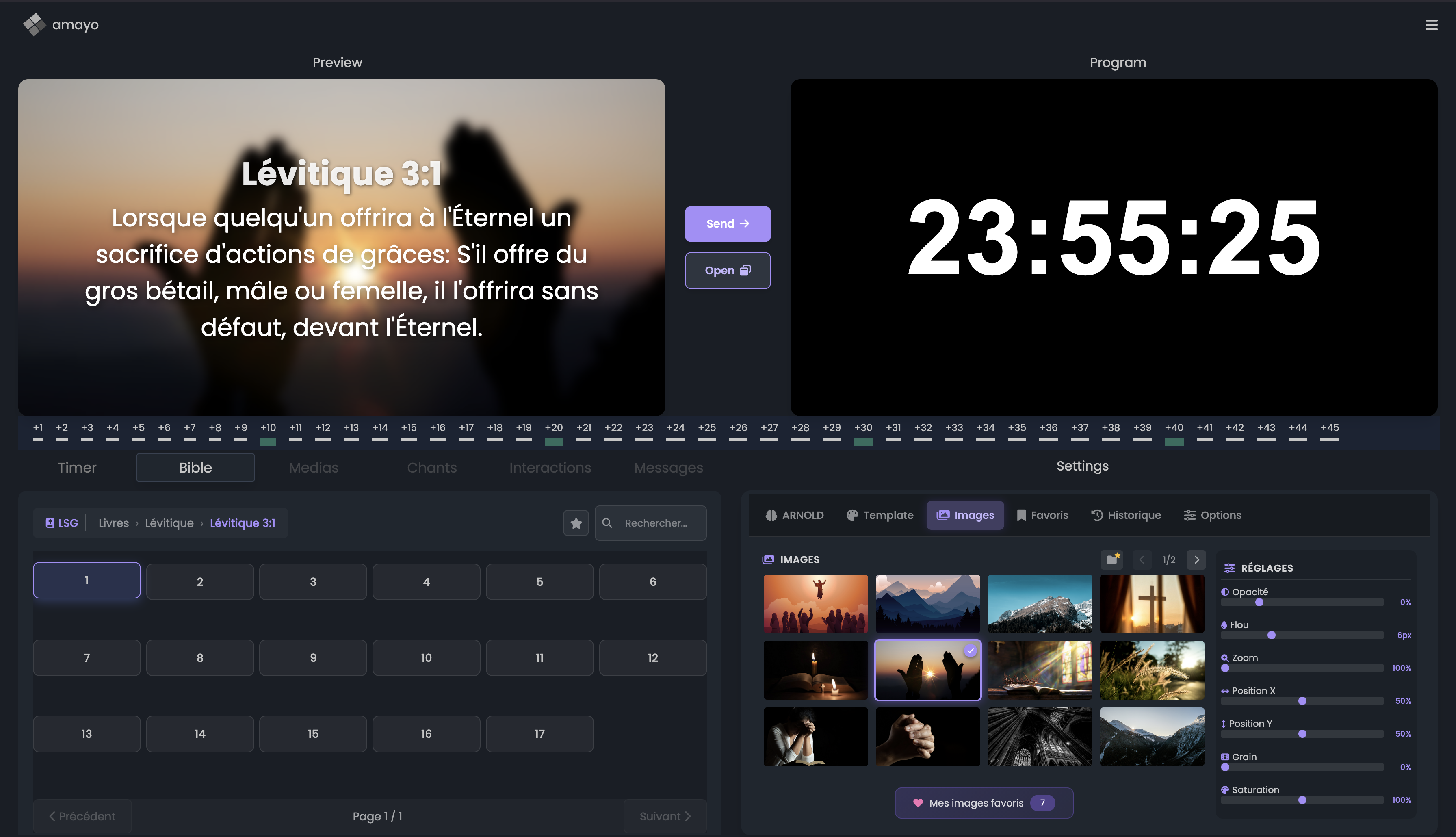
Task: Switch to the Chants tab
Action: click(x=431, y=468)
